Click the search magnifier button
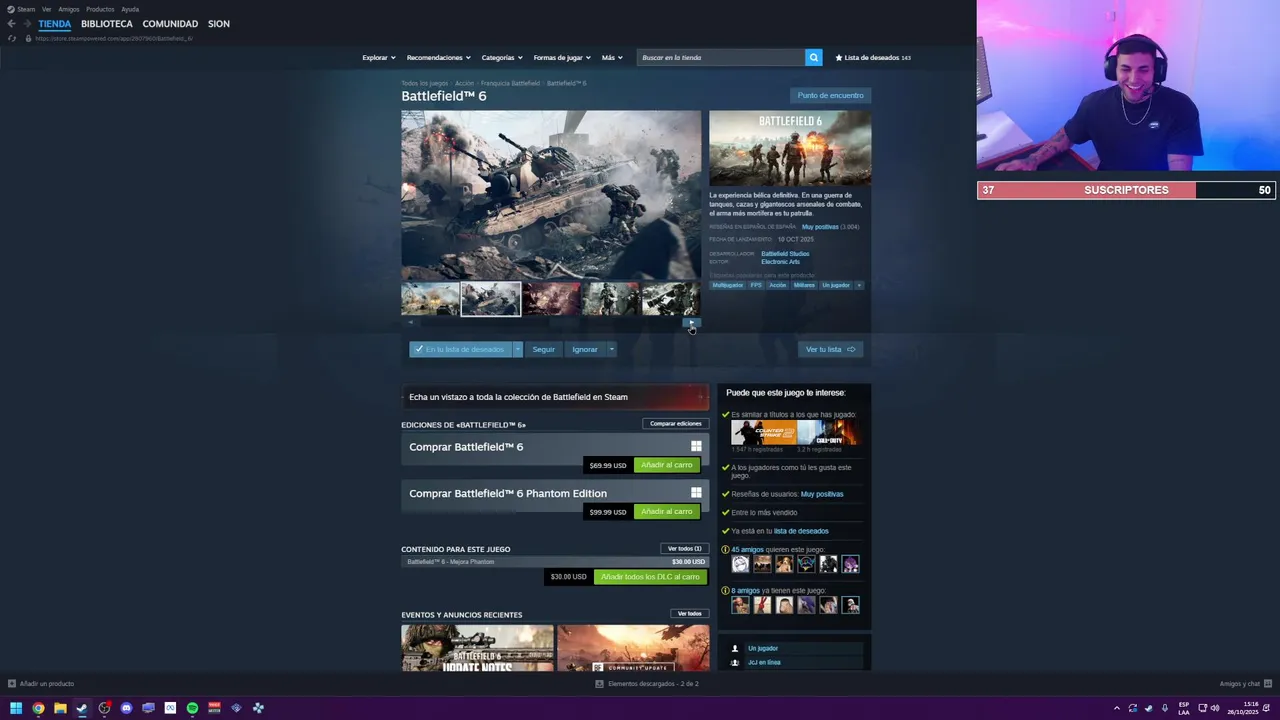 click(813, 58)
